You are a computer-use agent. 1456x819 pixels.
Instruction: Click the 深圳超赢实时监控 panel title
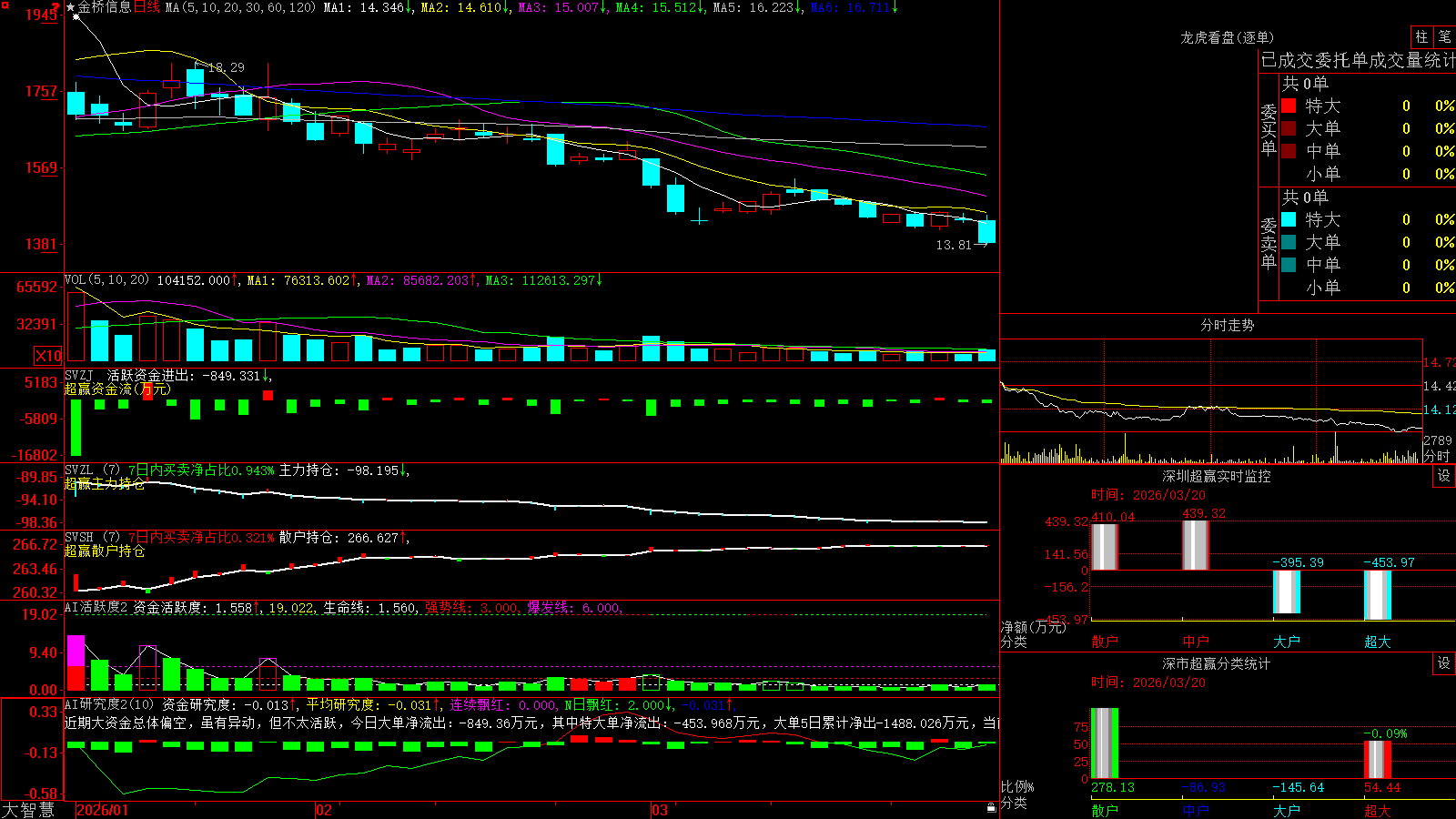1216,476
